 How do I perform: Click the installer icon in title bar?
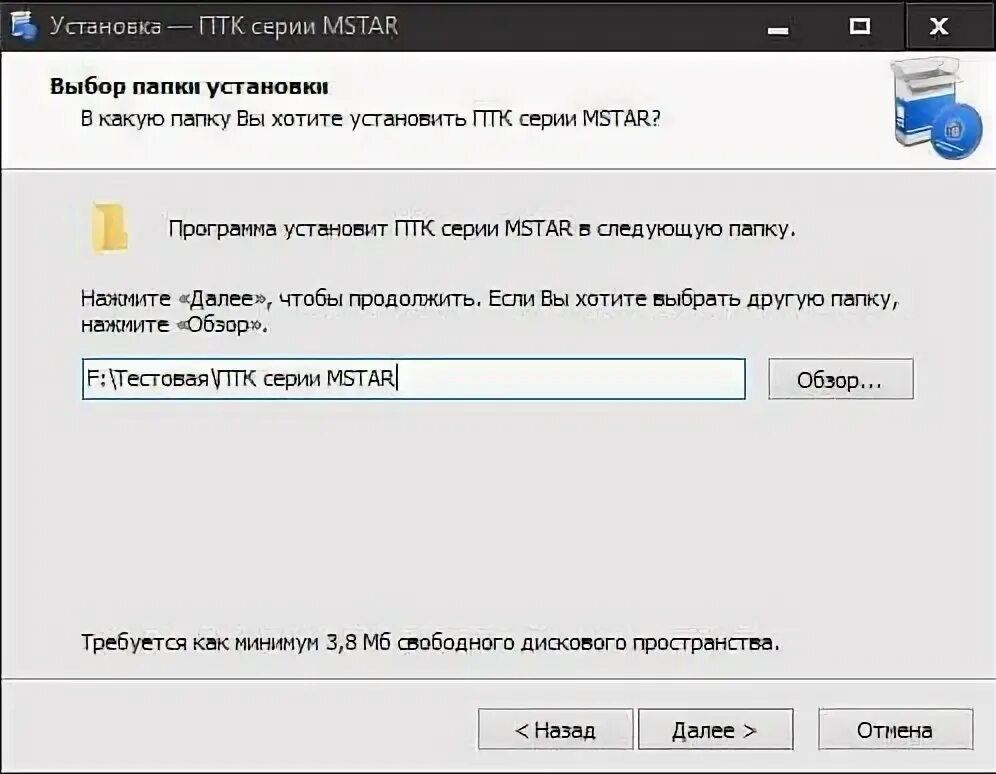[x=24, y=25]
